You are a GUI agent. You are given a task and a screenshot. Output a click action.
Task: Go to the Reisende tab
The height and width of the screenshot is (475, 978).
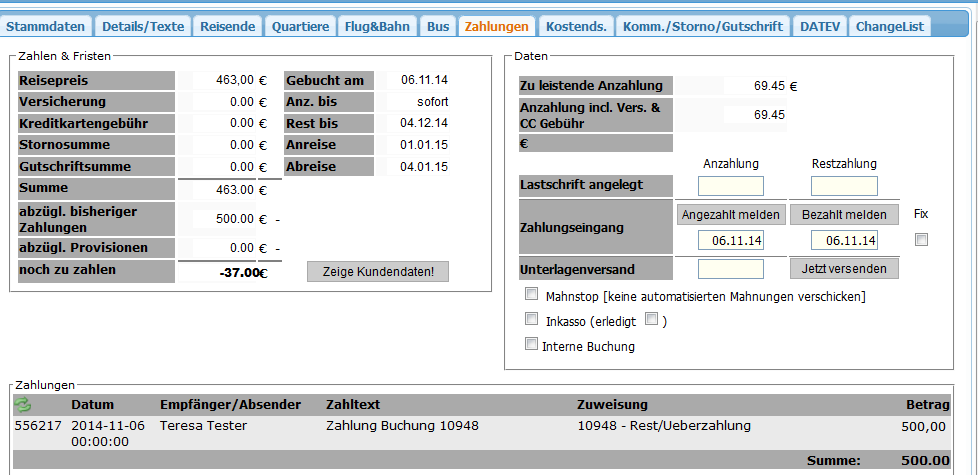(227, 26)
